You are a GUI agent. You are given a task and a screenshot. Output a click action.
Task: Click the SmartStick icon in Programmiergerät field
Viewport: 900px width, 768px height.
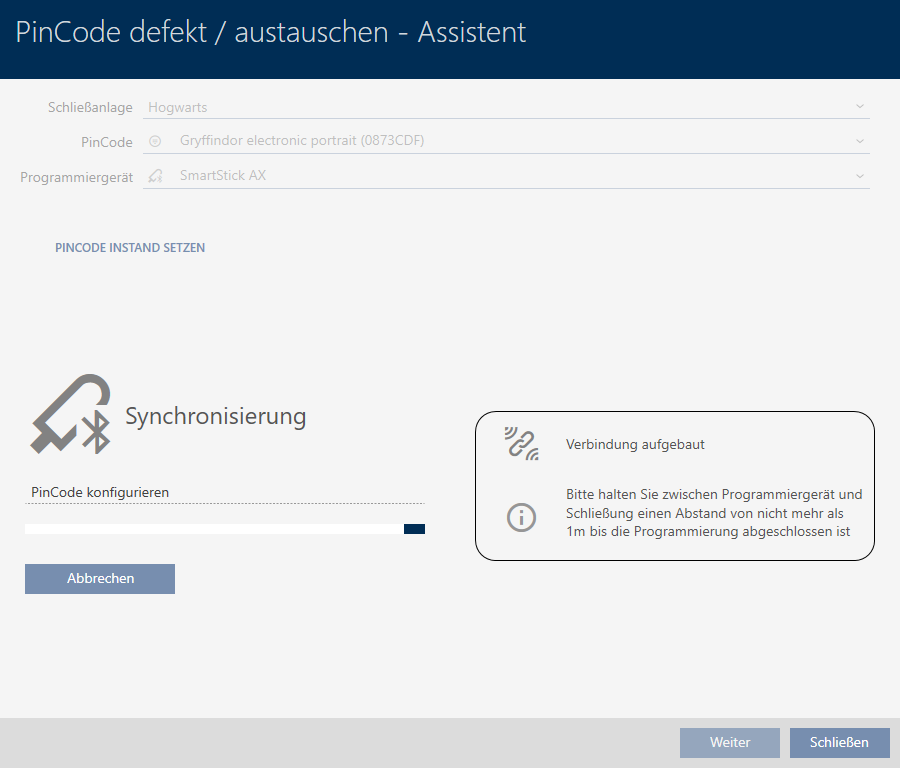point(155,176)
